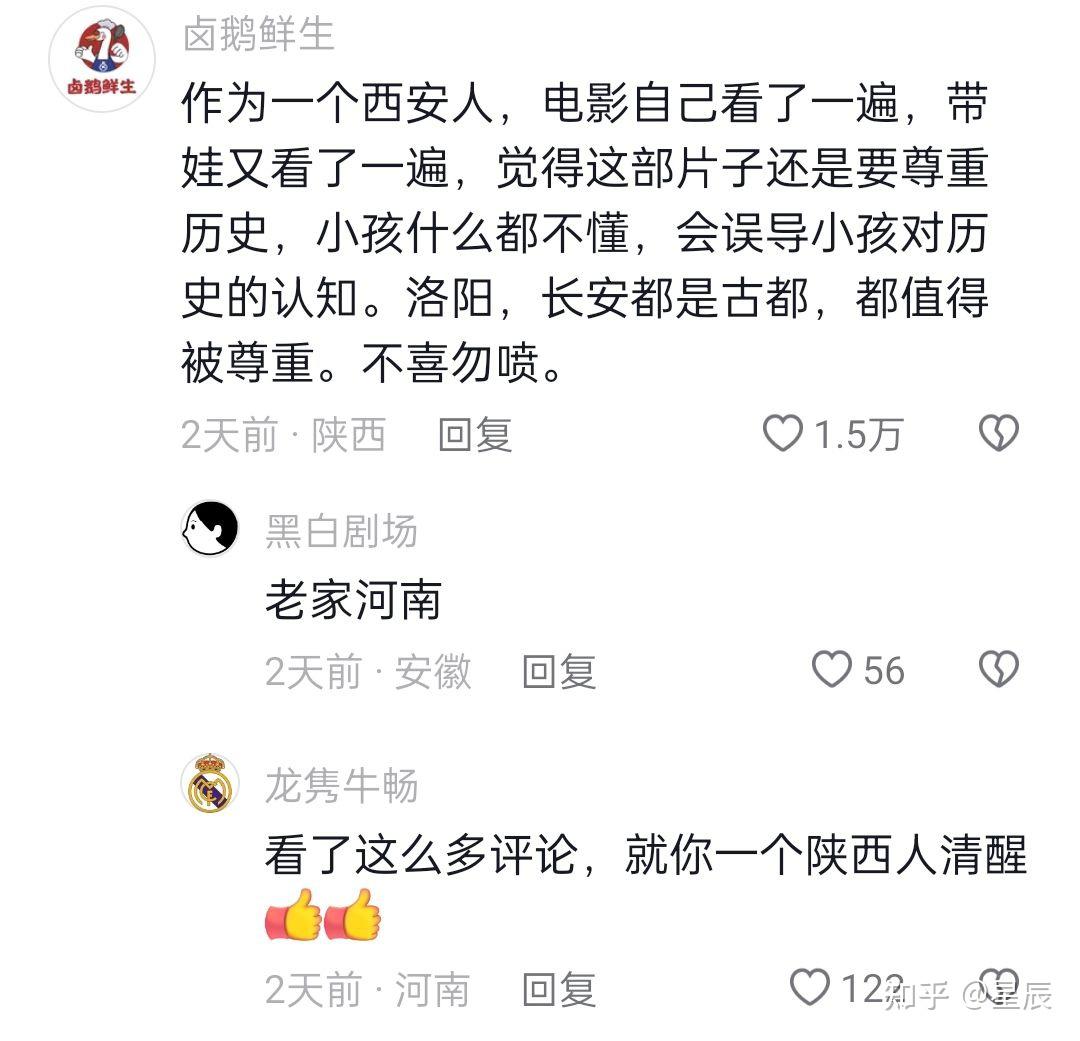
Task: Open username 黑白剧场
Action: click(x=342, y=531)
